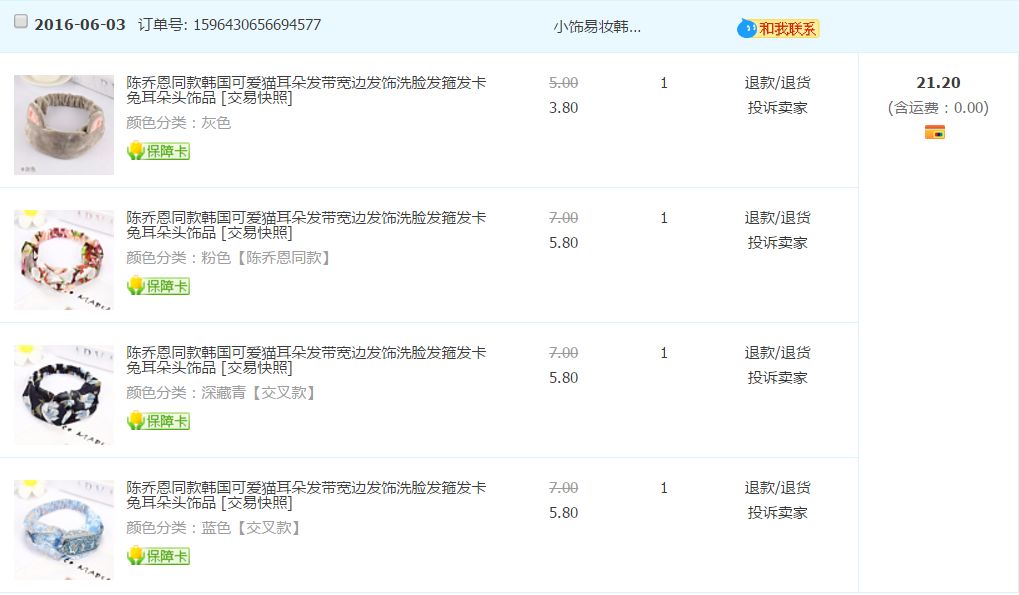Open the gray cat-ear headband thumbnail
Image resolution: width=1019 pixels, height=595 pixels.
pos(64,125)
